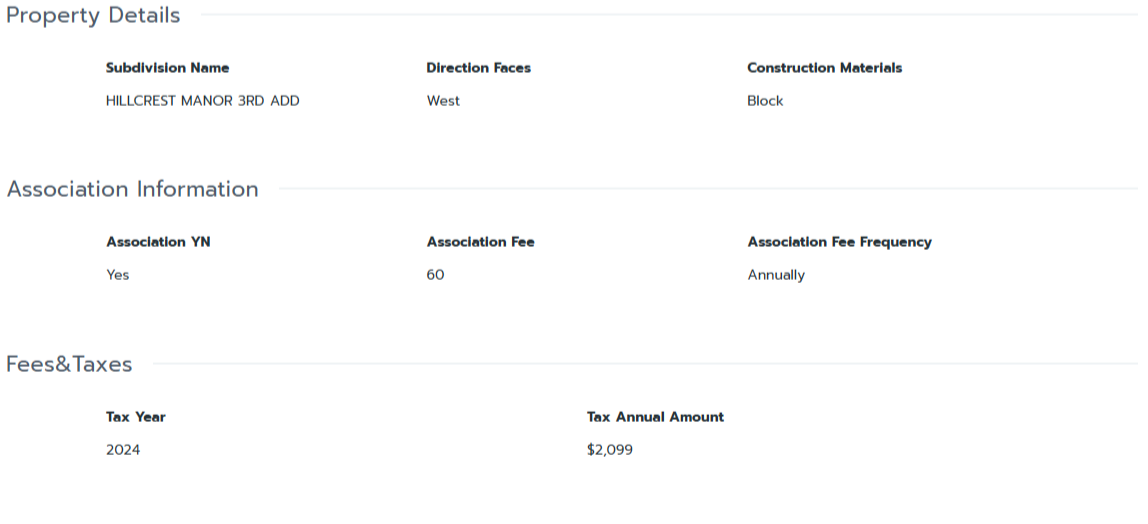Click the Fees&Taxes section heading
Screen dimensions: 1148x524
[x=69, y=364]
